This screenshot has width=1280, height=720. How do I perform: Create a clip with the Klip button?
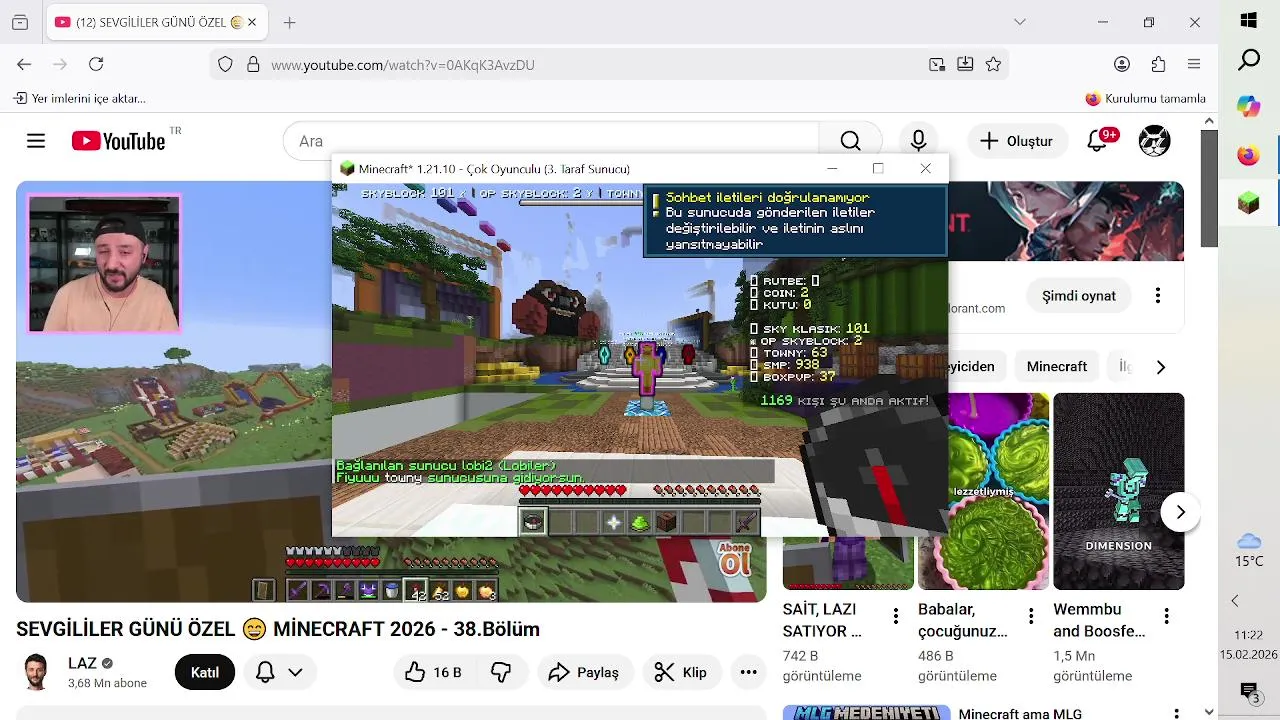click(x=681, y=672)
